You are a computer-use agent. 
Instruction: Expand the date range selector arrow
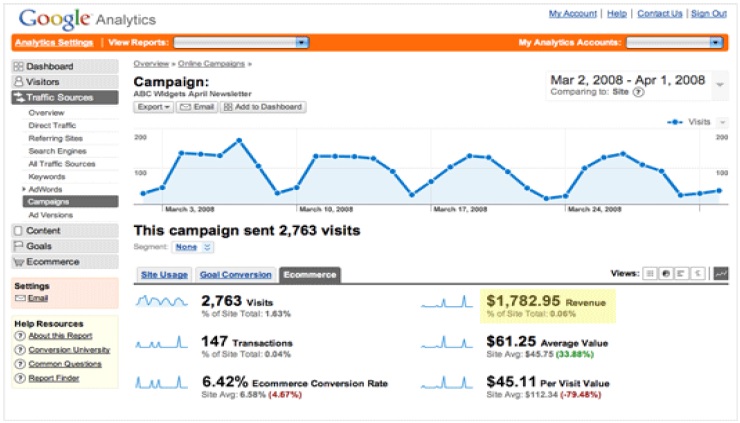pyautogui.click(x=720, y=84)
